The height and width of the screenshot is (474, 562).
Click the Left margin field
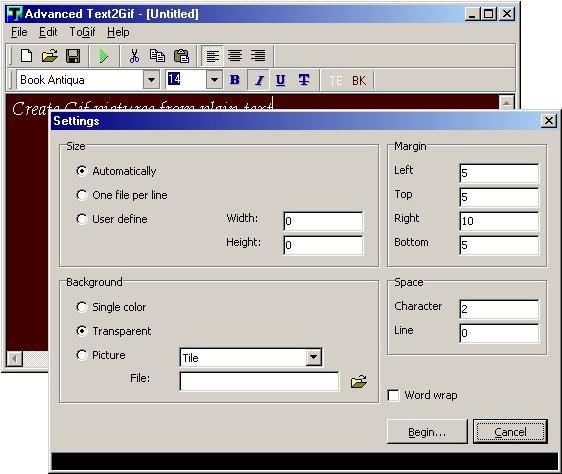pyautogui.click(x=499, y=173)
